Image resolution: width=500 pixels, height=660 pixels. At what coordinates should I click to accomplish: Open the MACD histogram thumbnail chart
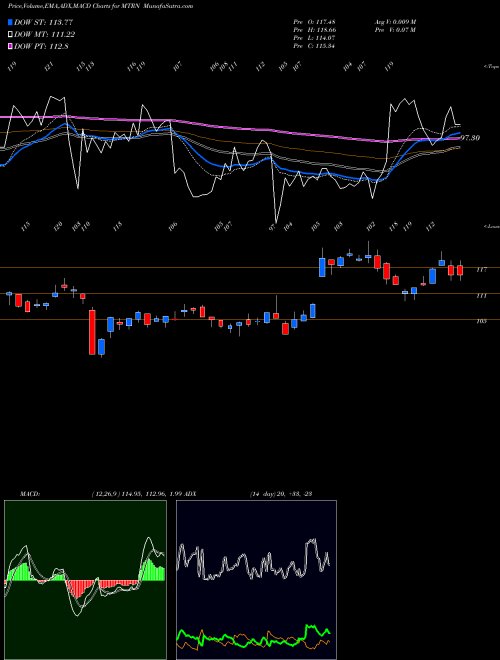coord(85,580)
